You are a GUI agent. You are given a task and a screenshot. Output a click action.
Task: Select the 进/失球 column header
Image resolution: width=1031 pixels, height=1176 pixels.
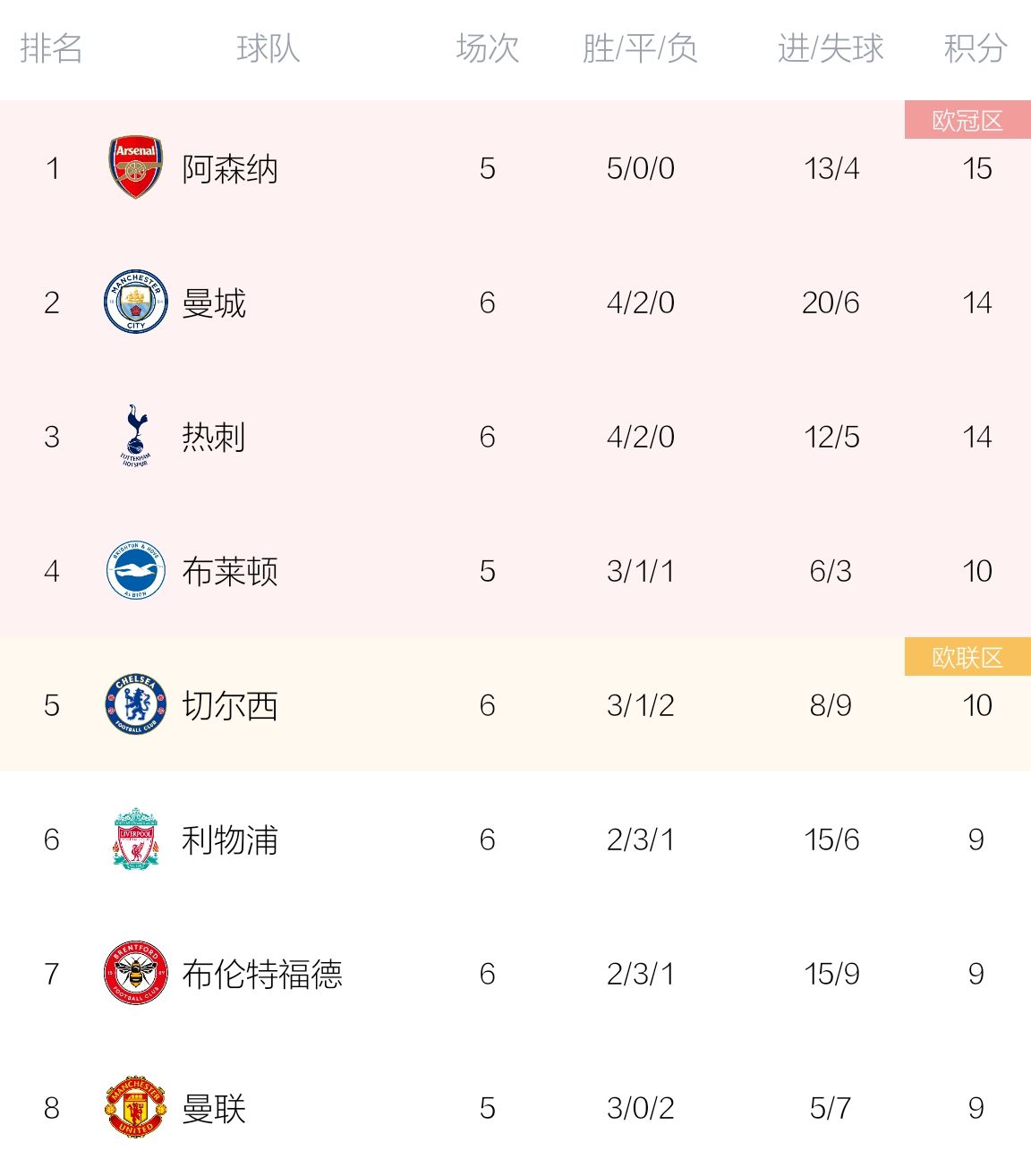tap(831, 48)
